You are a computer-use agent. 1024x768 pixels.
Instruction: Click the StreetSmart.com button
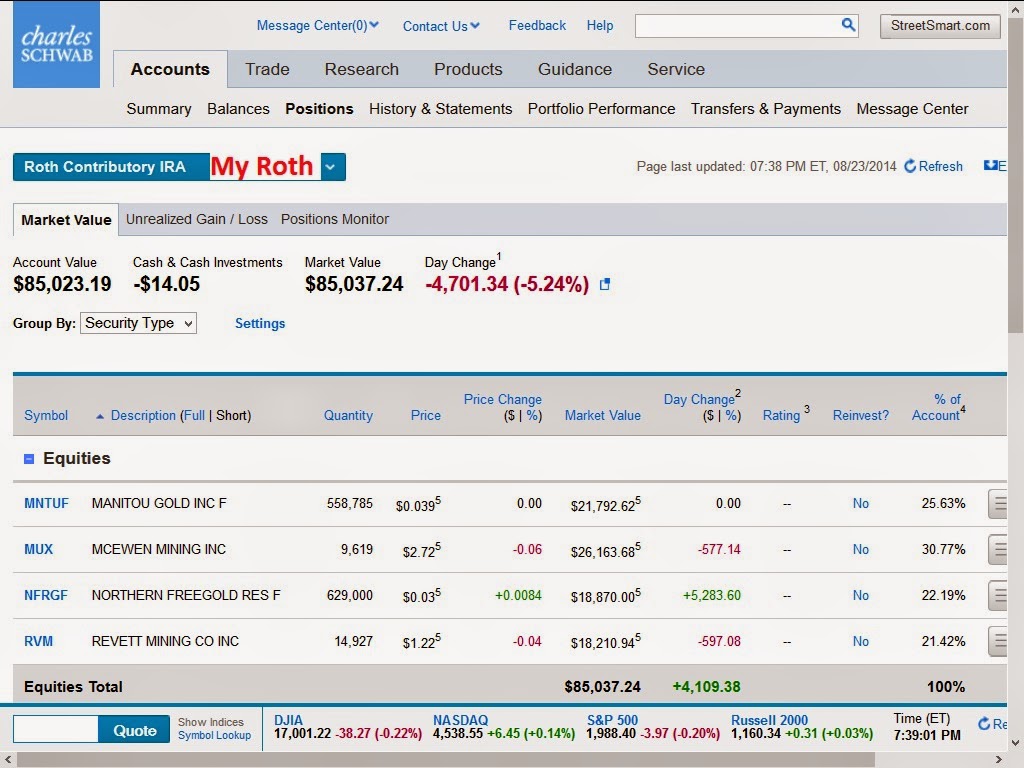coord(940,26)
